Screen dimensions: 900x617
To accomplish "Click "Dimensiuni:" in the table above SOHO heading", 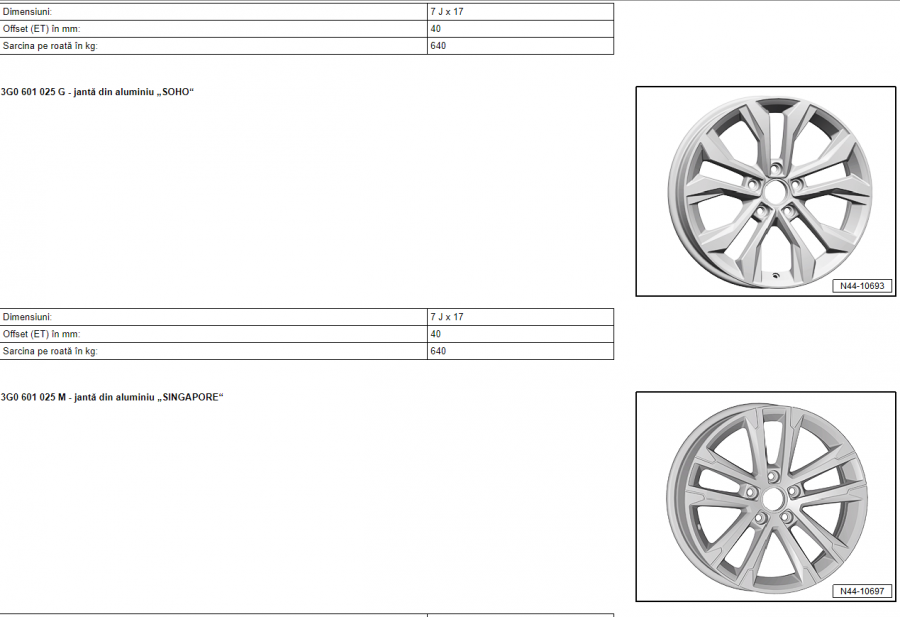I will (27, 11).
